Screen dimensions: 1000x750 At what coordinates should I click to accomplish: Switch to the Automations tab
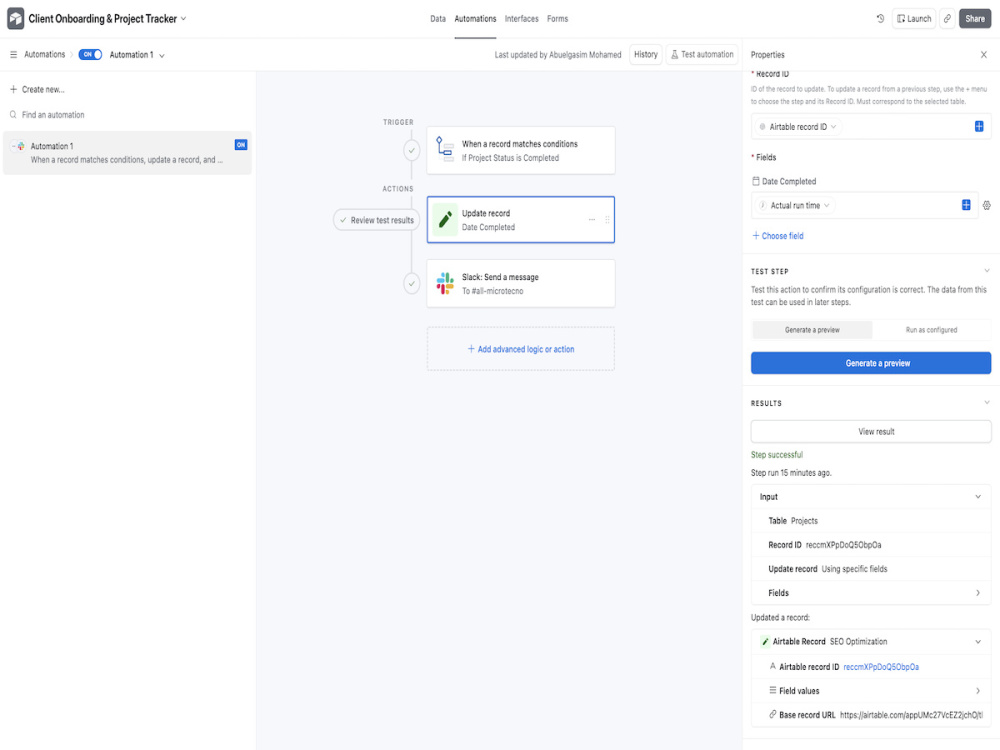475,18
